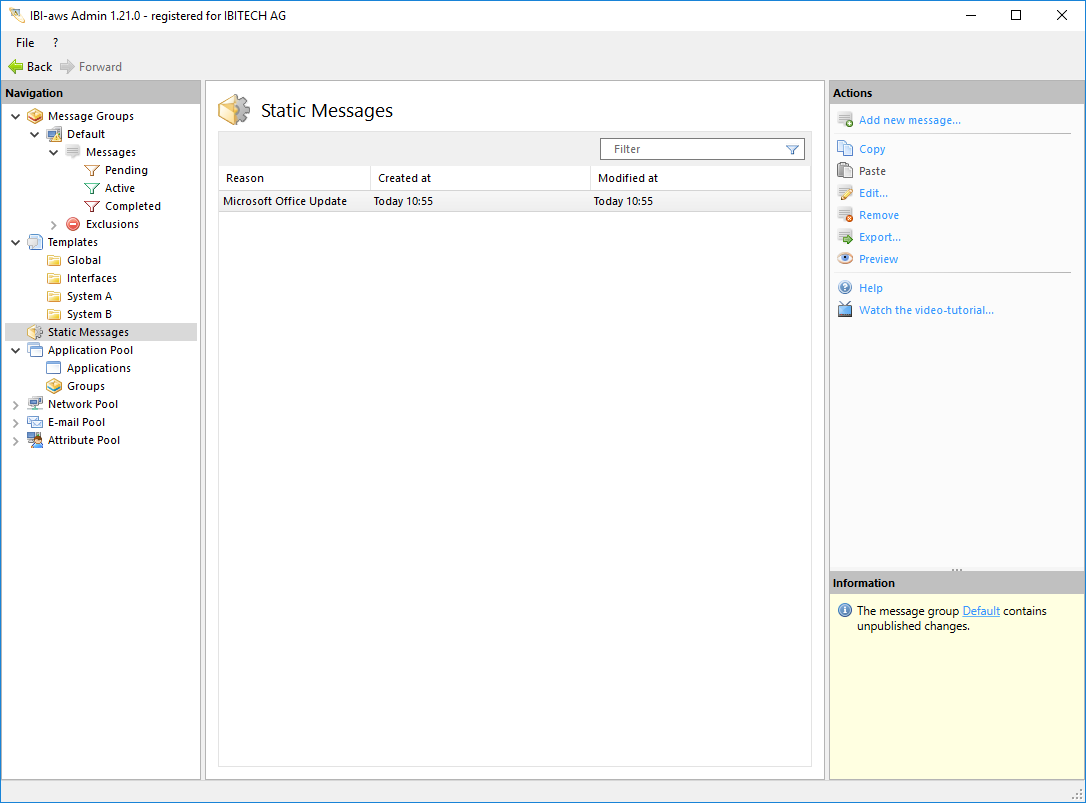
Task: Open the File menu
Action: click(25, 43)
